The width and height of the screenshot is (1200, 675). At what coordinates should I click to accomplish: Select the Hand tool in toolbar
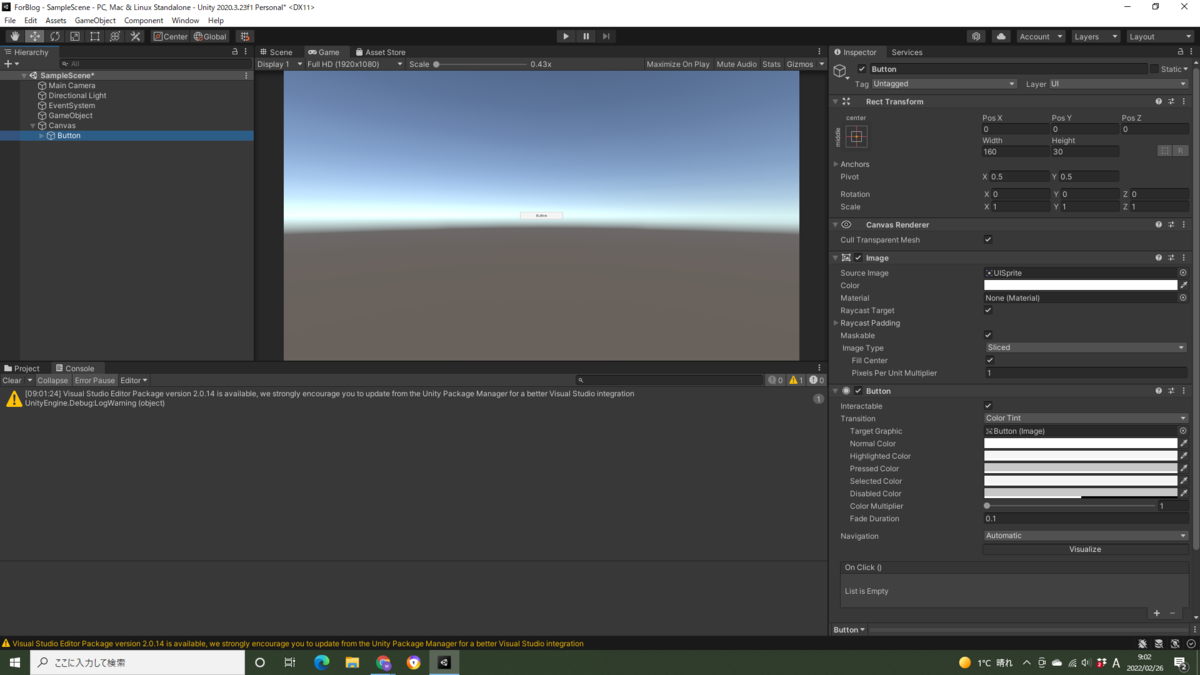click(x=15, y=36)
